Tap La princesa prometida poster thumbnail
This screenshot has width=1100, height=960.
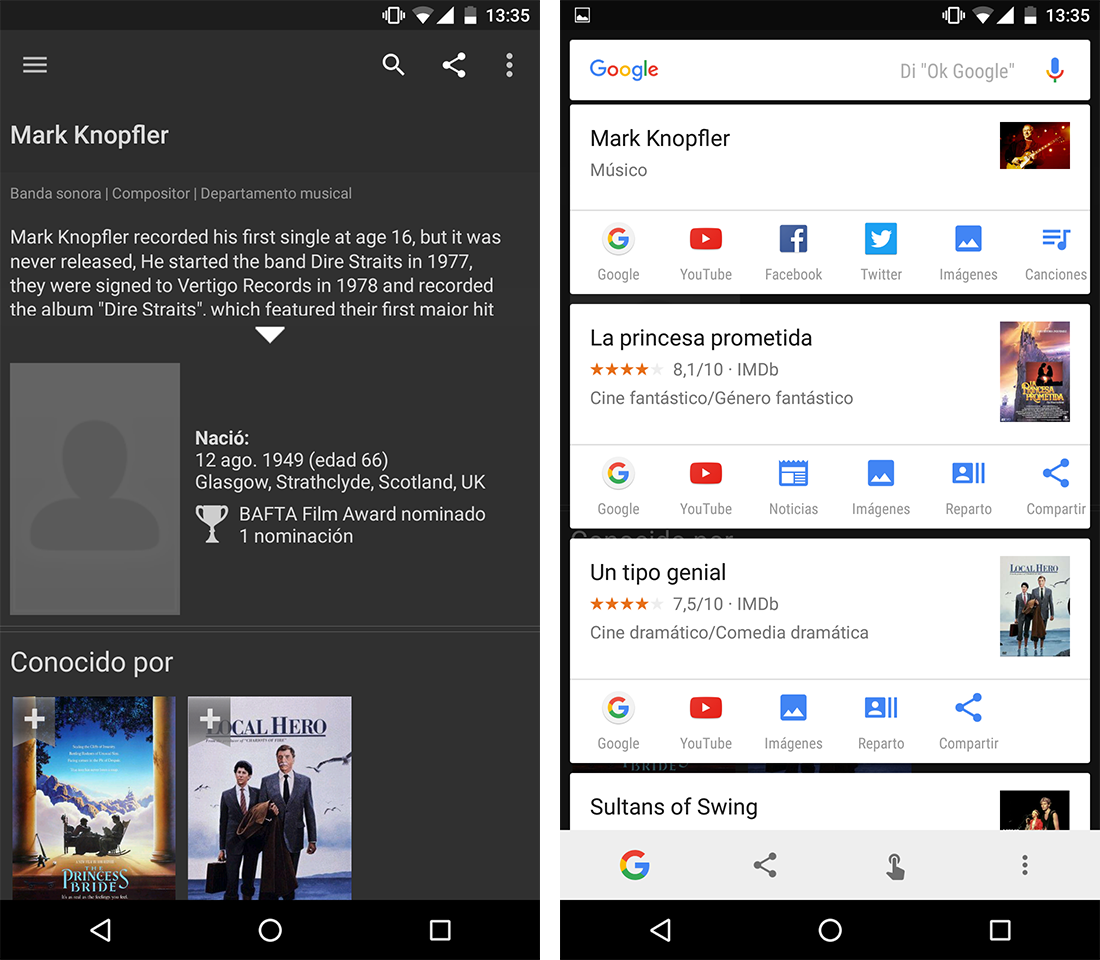(x=1035, y=371)
